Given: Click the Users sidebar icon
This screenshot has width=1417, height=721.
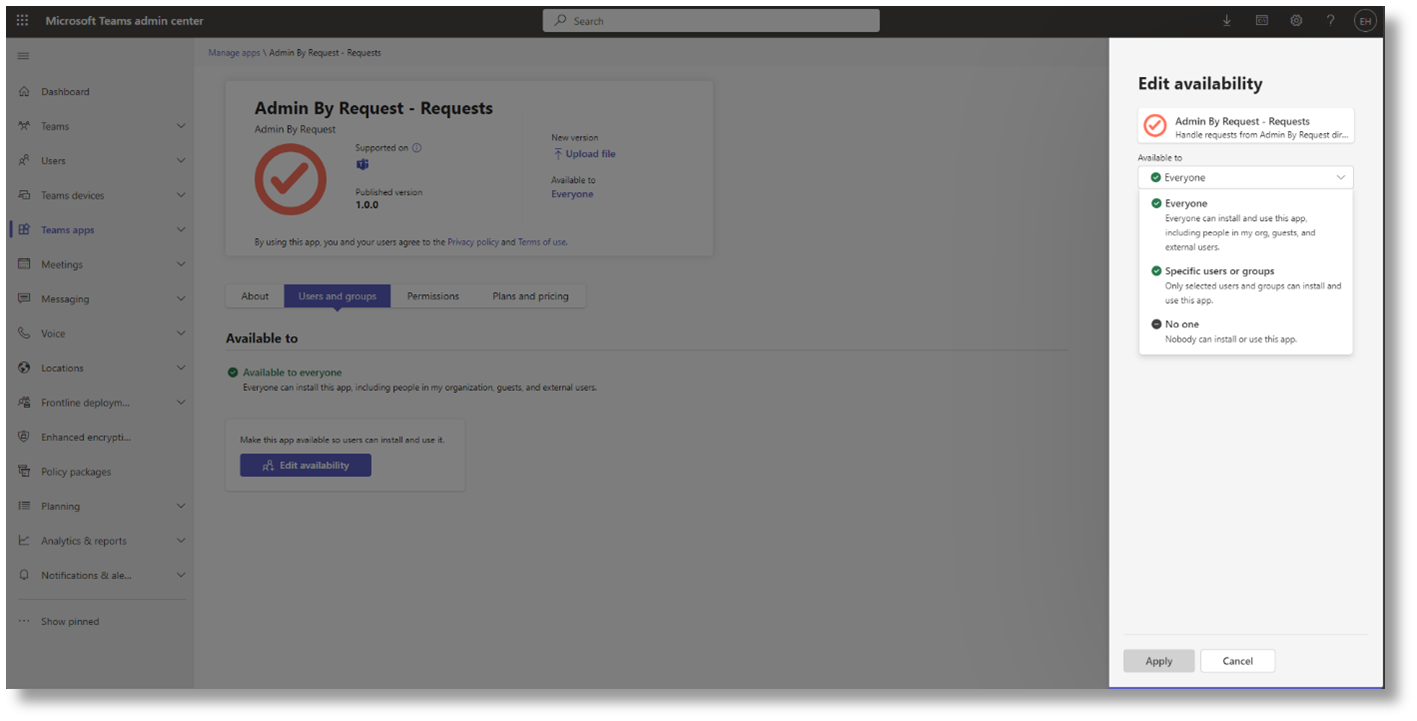Looking at the screenshot, I should [24, 161].
